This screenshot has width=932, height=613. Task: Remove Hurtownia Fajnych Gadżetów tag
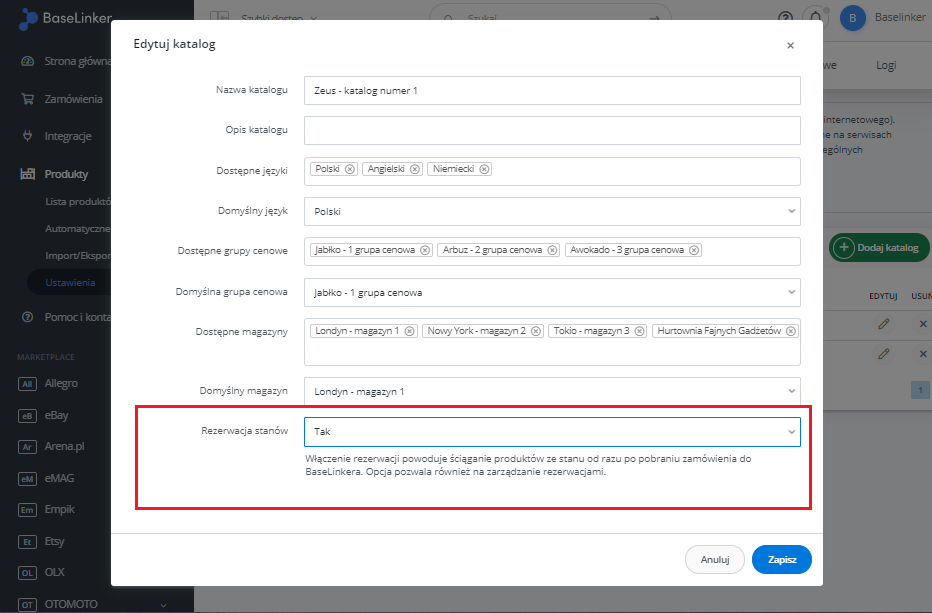coord(790,331)
